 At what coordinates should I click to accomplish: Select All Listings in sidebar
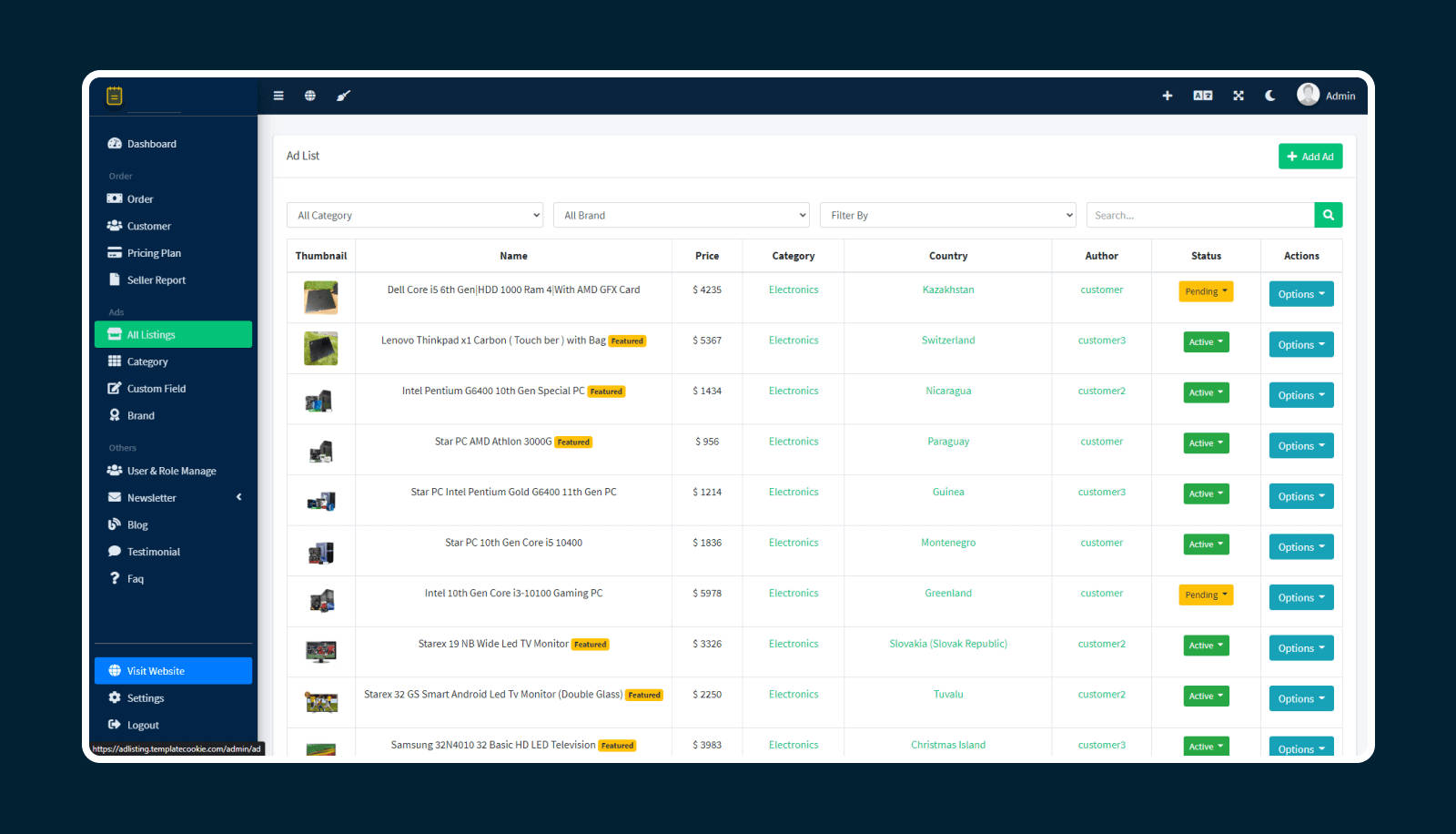pyautogui.click(x=173, y=334)
